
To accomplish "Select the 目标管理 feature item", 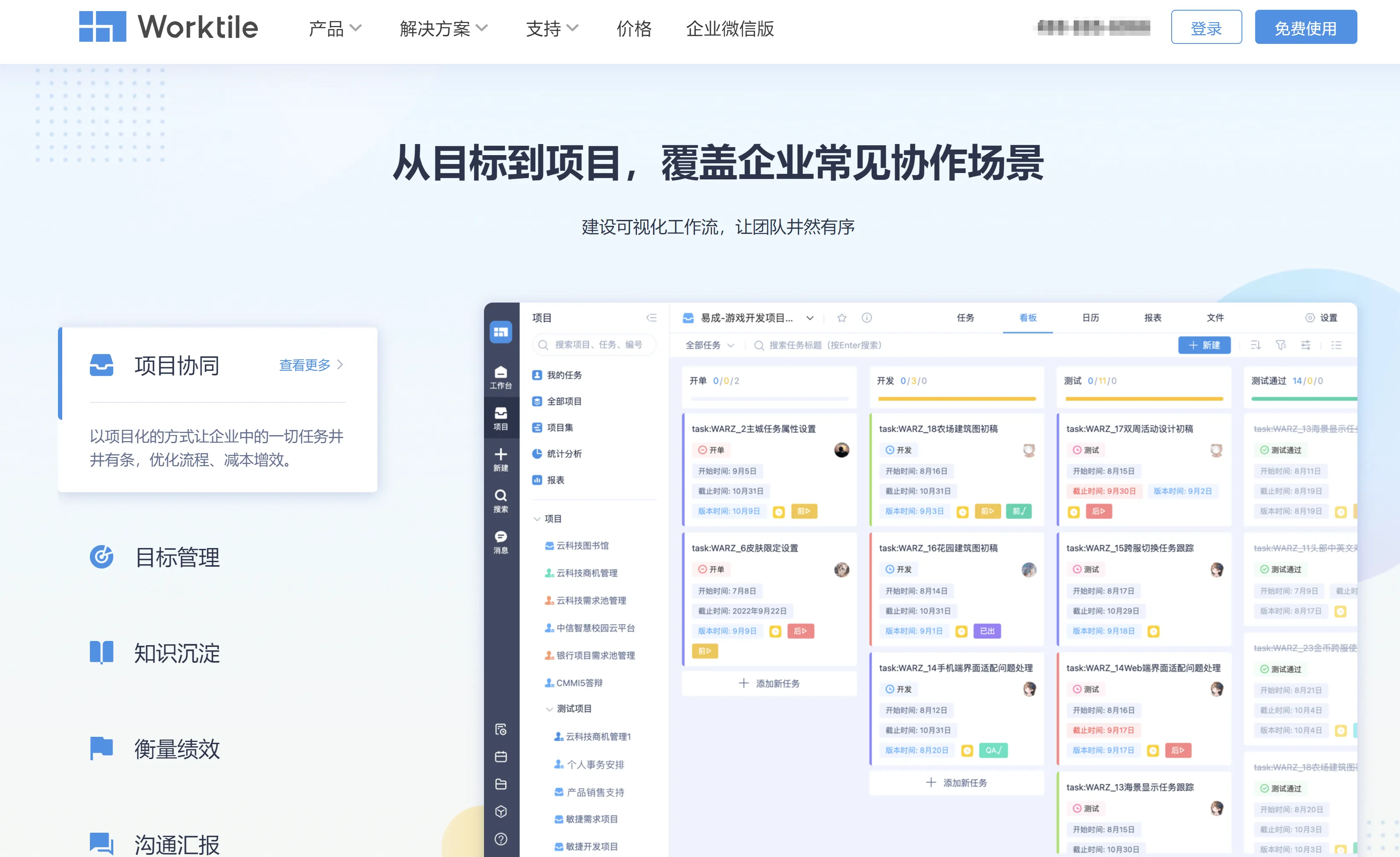I will click(x=177, y=557).
